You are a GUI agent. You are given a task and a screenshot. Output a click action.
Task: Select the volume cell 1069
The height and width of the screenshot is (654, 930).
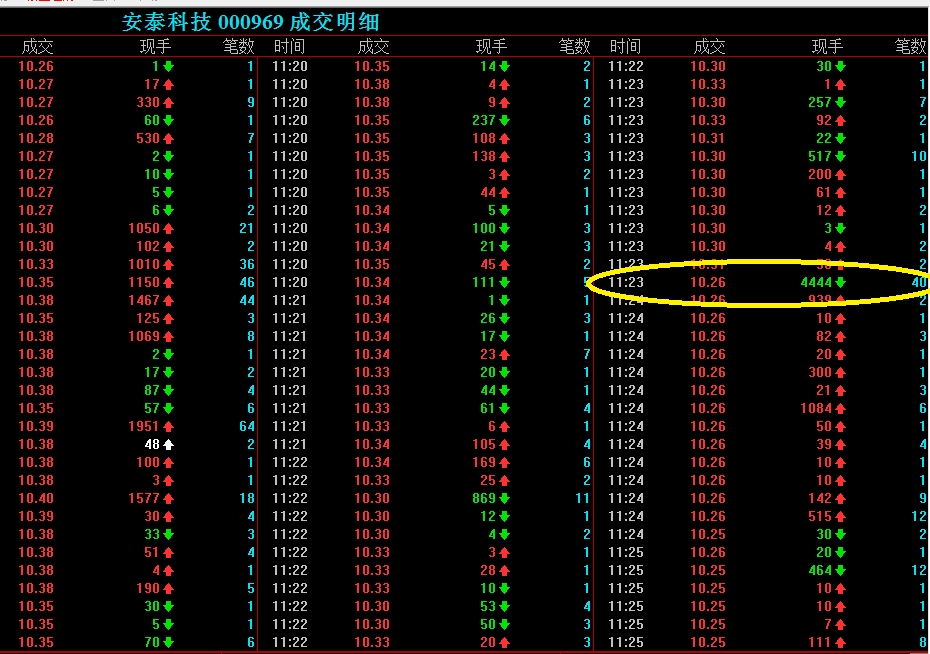click(x=144, y=336)
